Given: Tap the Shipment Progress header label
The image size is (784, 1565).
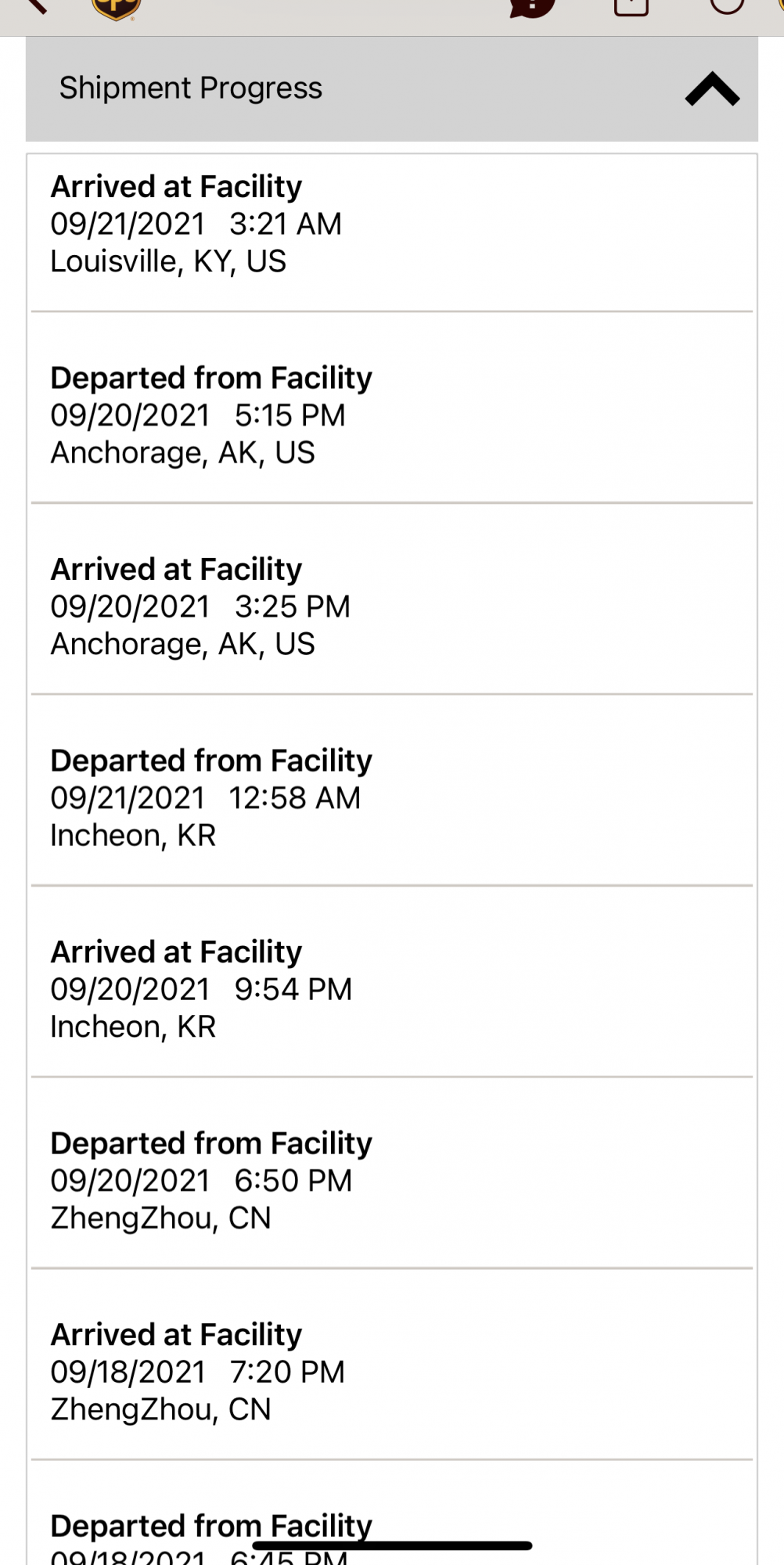Looking at the screenshot, I should tap(191, 88).
